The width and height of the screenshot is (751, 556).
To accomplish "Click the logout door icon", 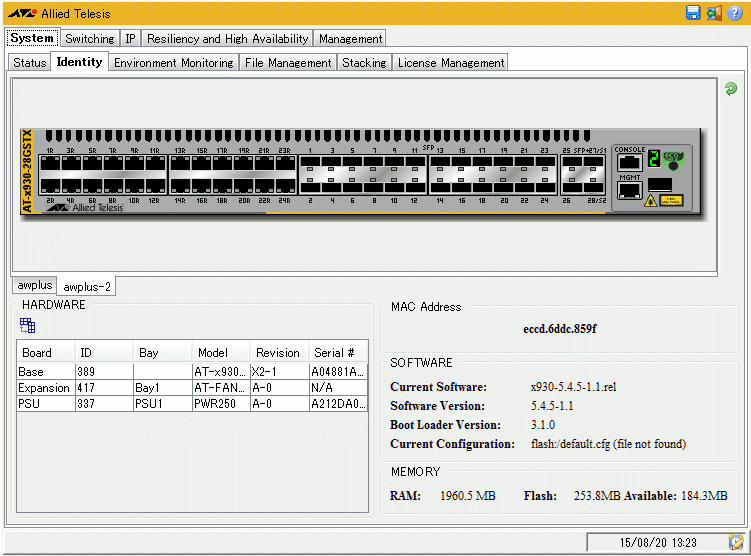I will pos(714,13).
